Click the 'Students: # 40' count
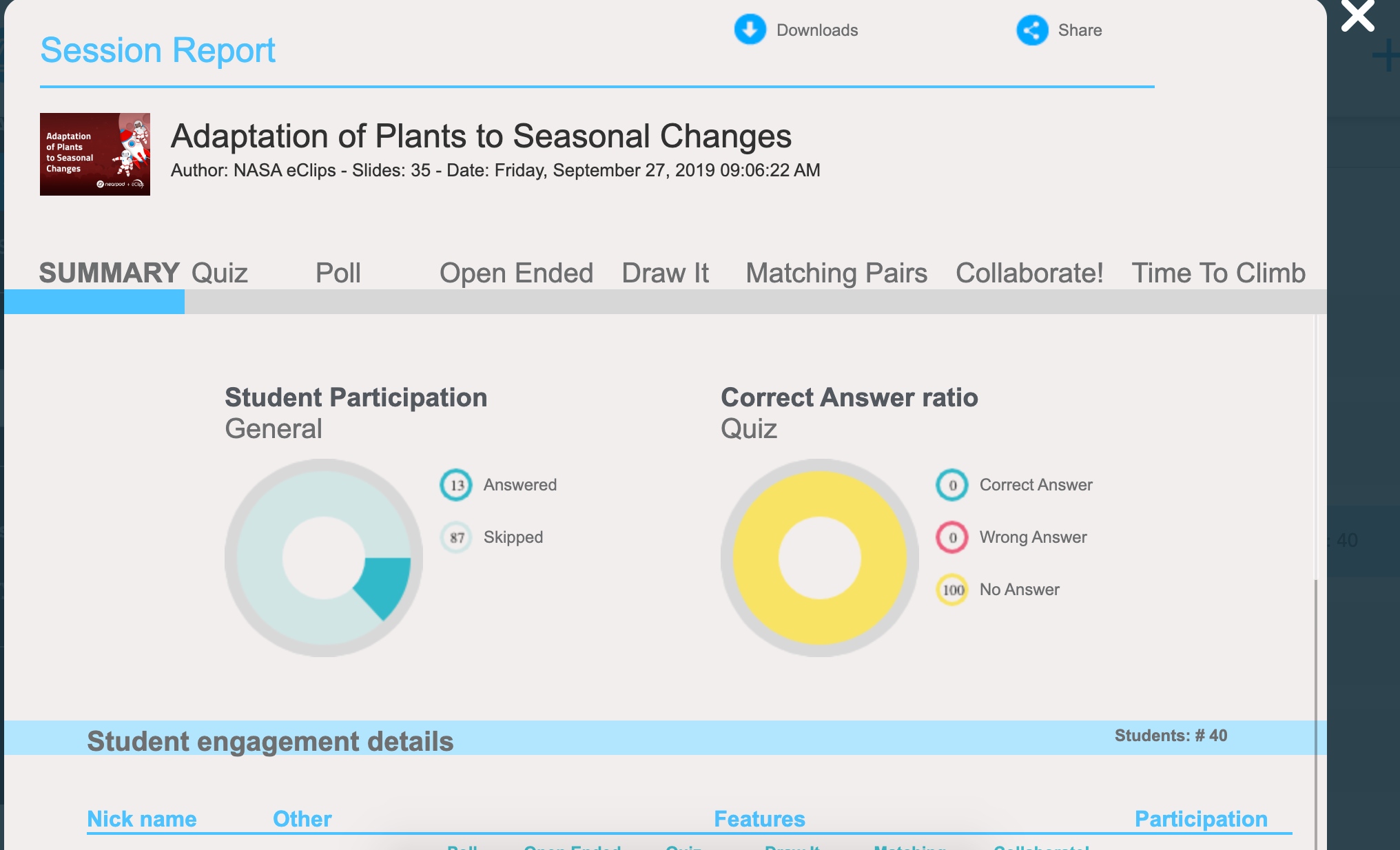 (x=1171, y=736)
